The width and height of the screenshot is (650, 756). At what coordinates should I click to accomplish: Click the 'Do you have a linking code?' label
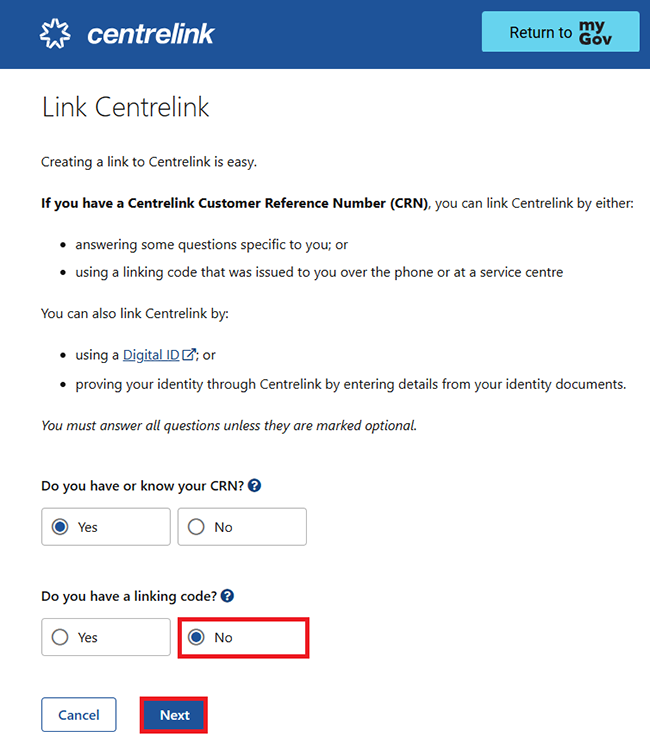click(129, 596)
